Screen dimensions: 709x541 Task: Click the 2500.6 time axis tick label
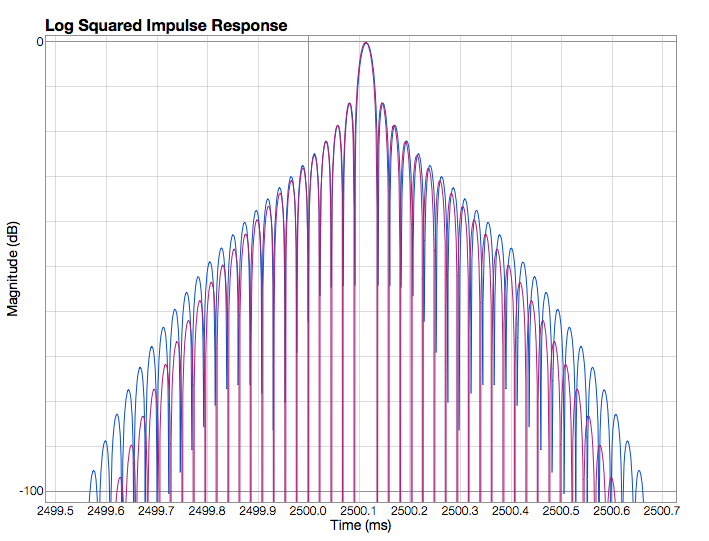click(612, 511)
